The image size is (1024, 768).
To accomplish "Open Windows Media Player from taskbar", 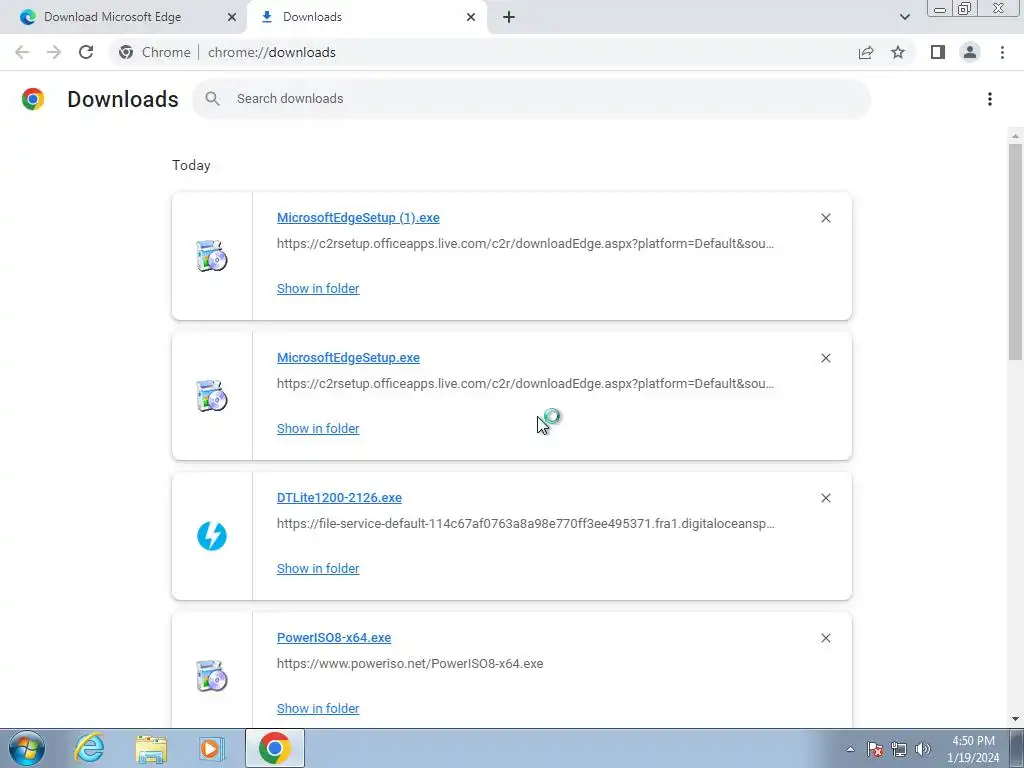I will [211, 748].
